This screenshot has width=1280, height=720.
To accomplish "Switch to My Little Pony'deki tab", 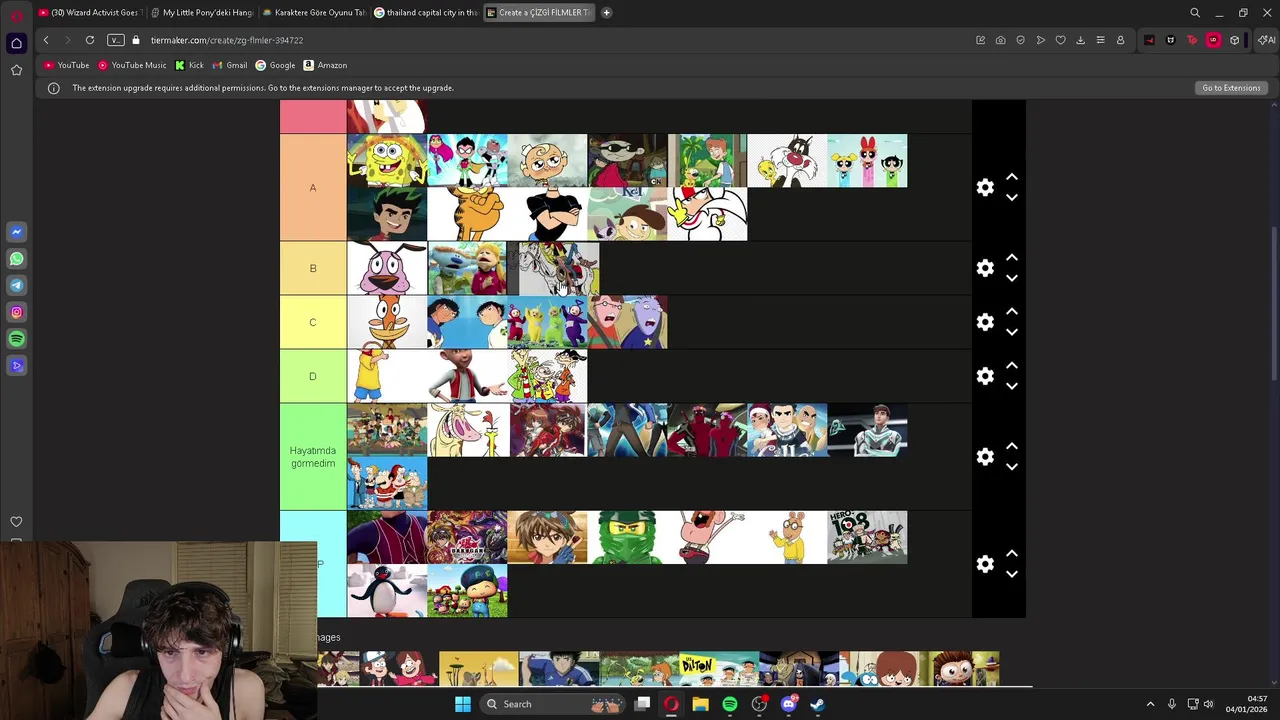I will pos(202,13).
